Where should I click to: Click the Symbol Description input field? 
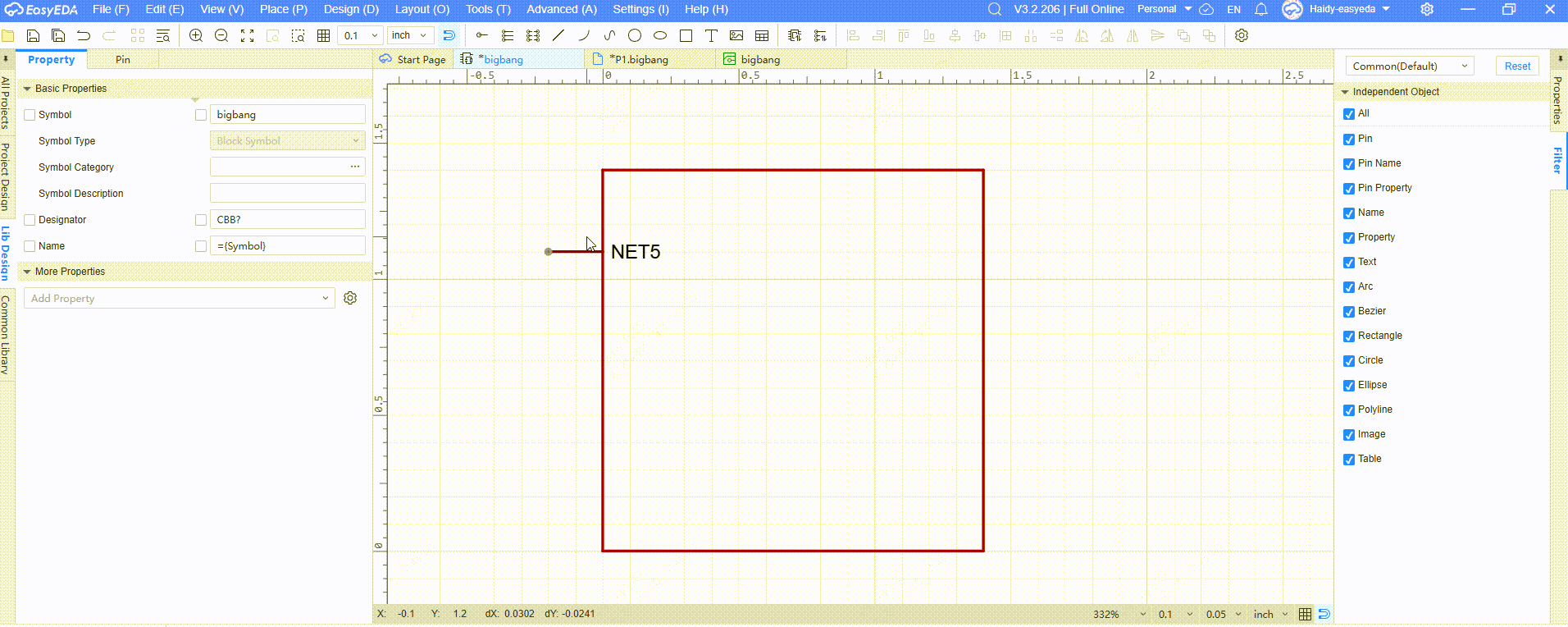(288, 193)
